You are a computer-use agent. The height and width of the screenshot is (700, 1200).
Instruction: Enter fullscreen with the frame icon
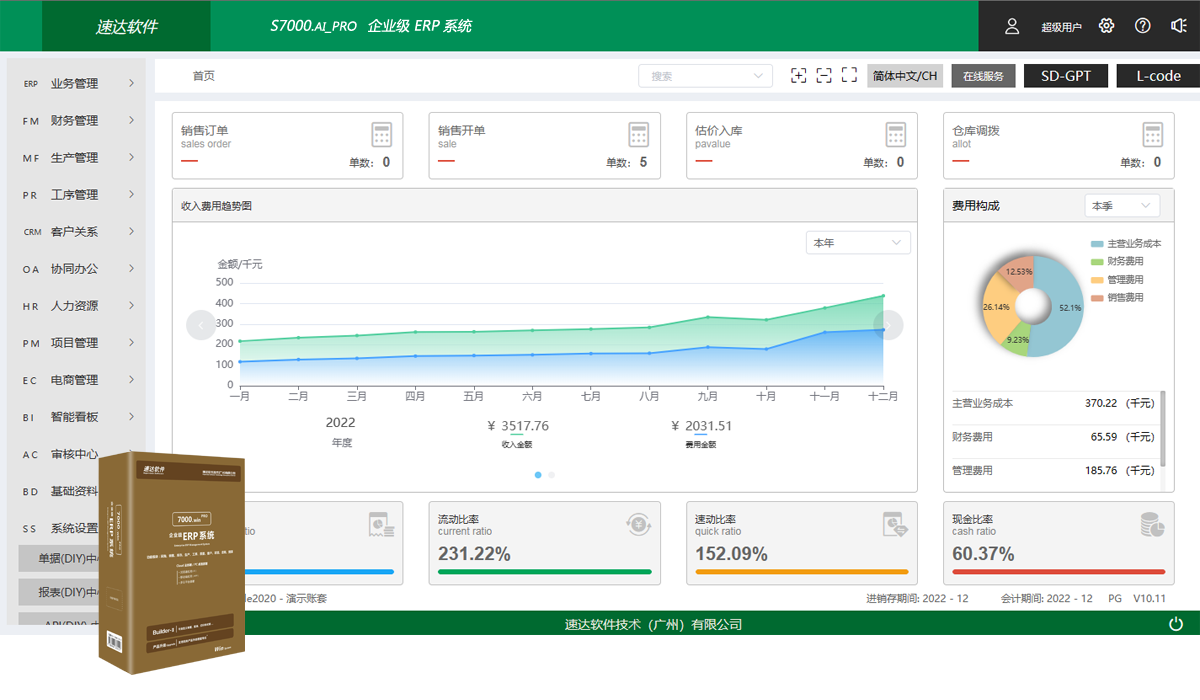click(x=850, y=76)
